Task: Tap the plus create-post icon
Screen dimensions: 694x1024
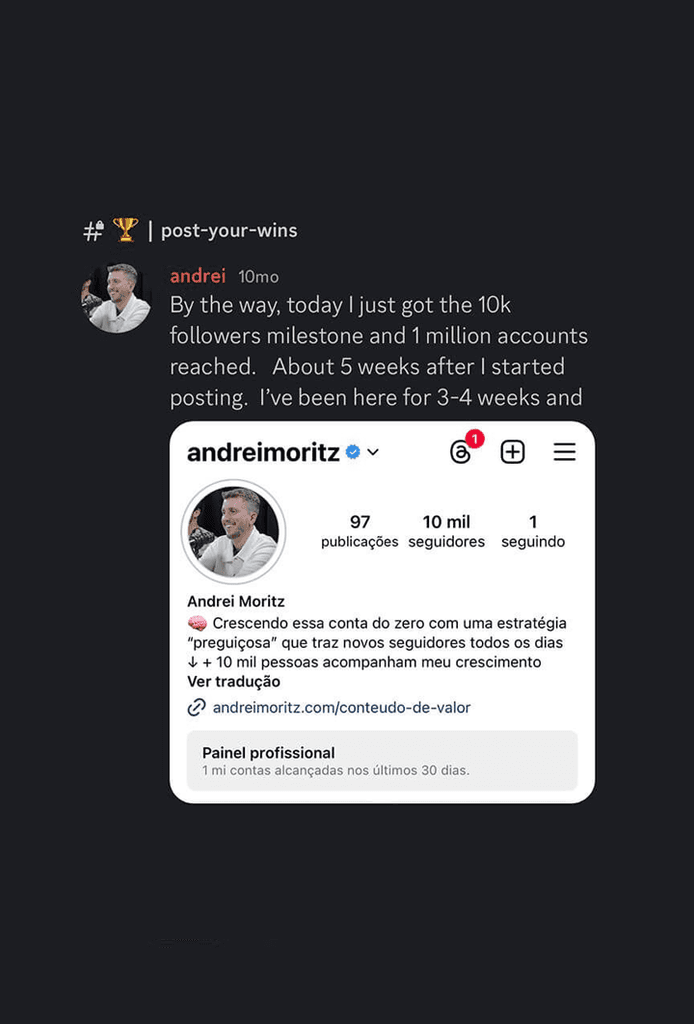Action: tap(513, 452)
